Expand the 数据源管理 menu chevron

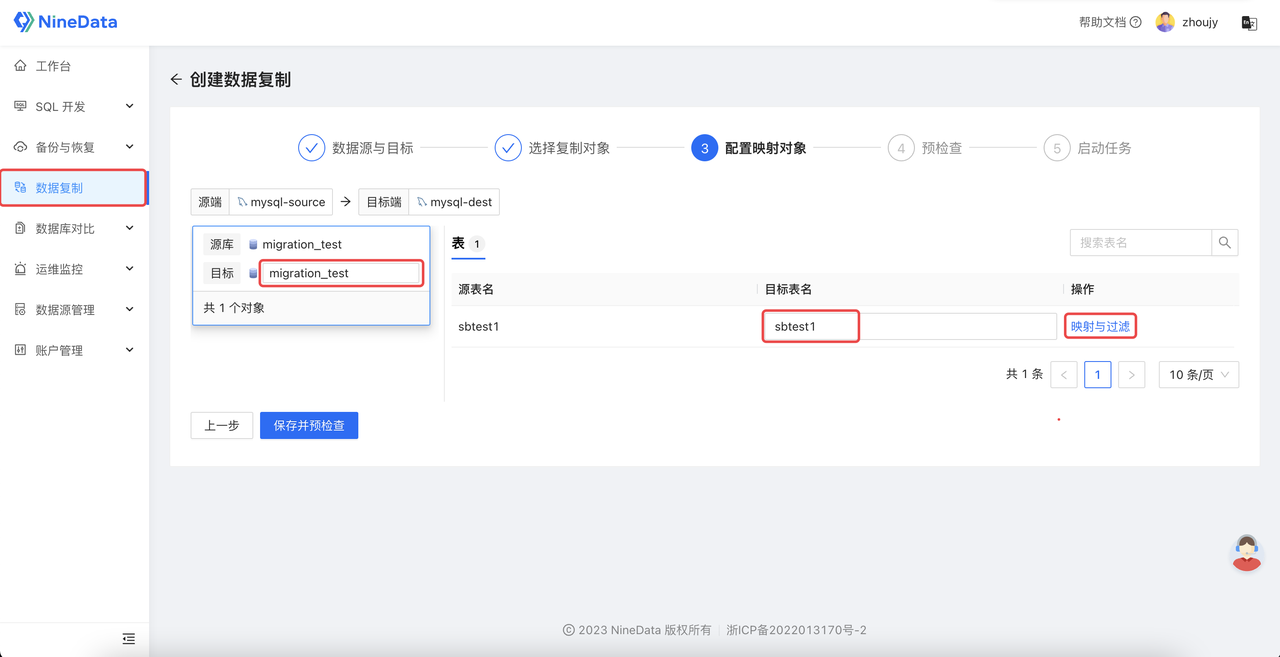(130, 310)
